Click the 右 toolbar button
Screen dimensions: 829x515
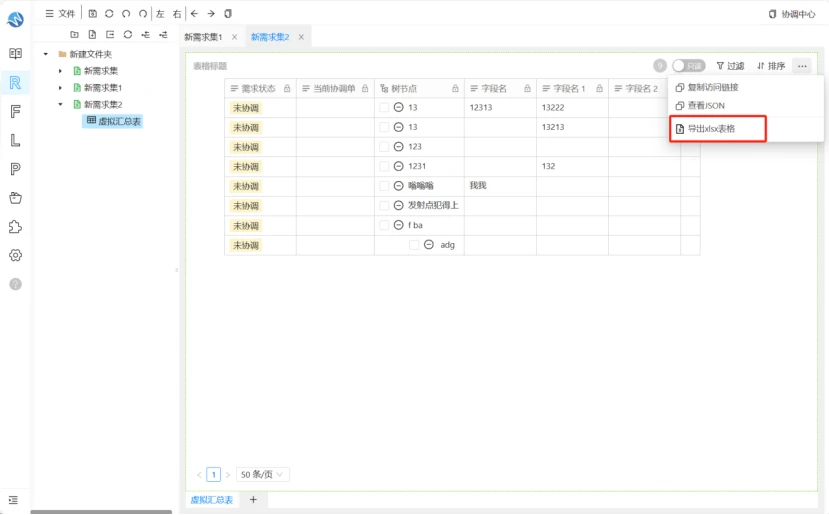coord(177,14)
